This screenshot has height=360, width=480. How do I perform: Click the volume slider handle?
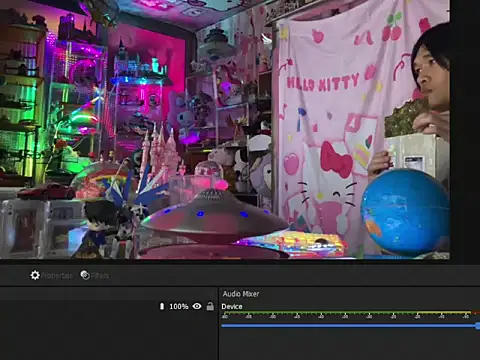pyautogui.click(x=478, y=326)
